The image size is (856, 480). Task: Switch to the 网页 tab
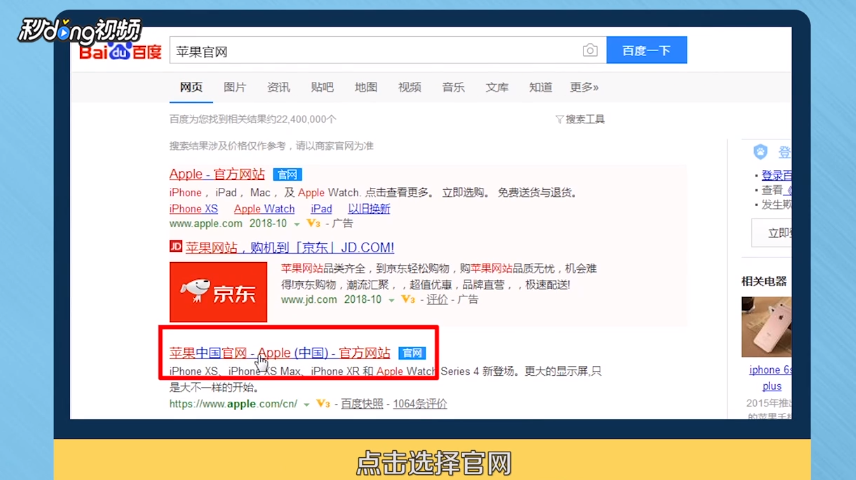(191, 87)
